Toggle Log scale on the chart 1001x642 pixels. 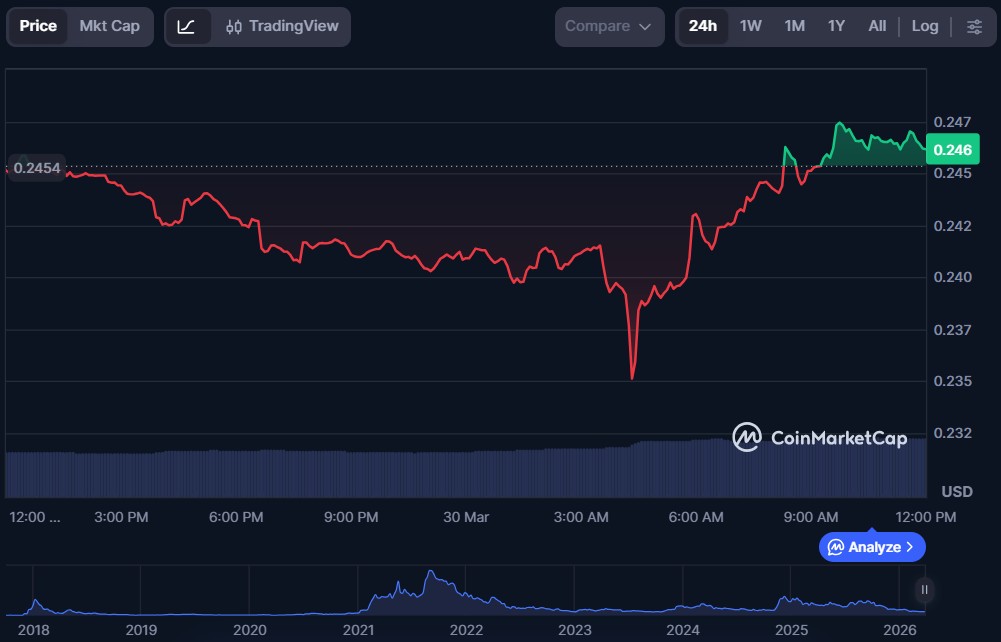(x=925, y=26)
